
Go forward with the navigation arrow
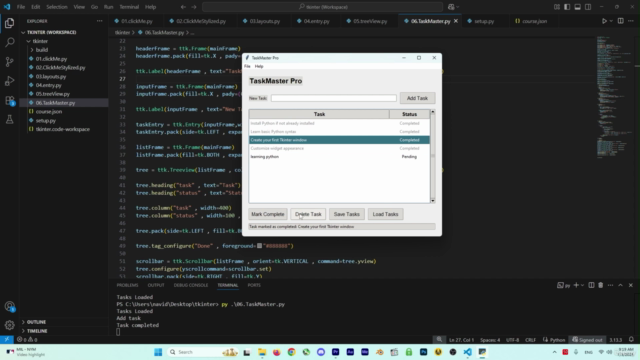(194, 7)
